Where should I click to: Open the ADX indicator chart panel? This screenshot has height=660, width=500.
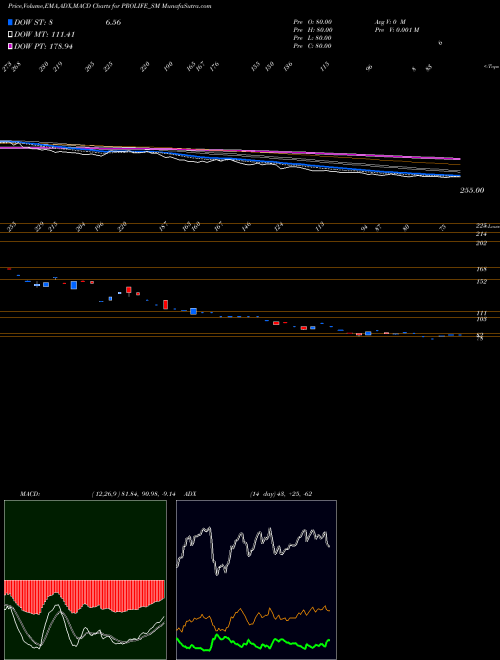(256, 580)
